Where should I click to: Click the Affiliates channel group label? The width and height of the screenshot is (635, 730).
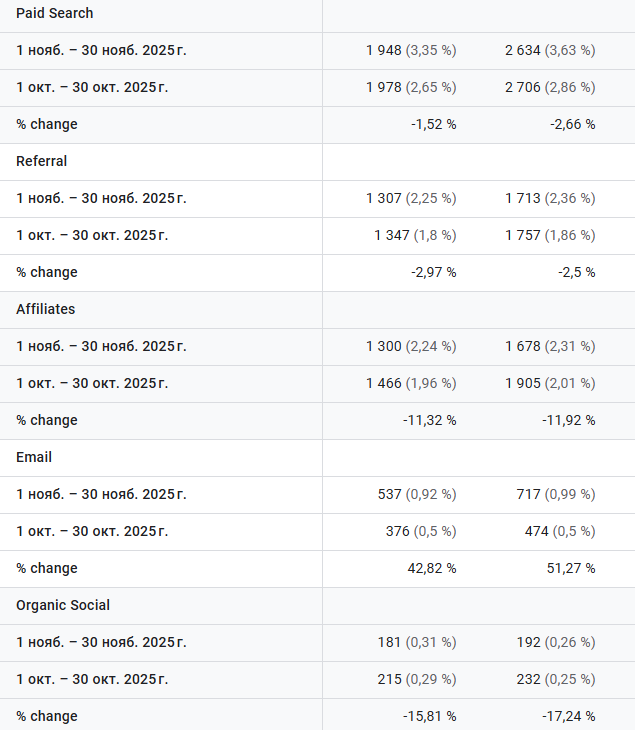point(46,309)
